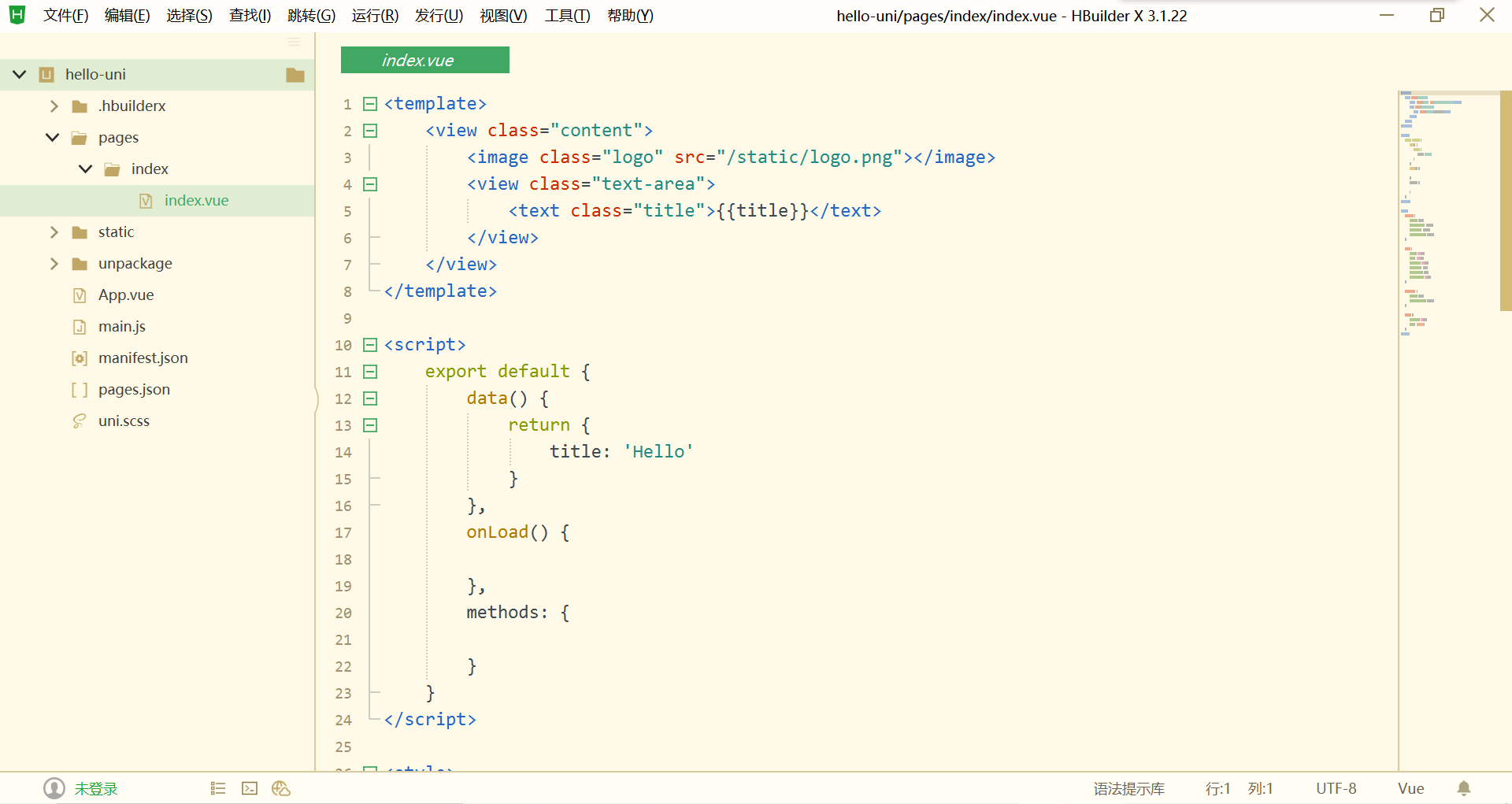The image size is (1512, 804).
Task: Open the 发行(U) menu
Action: [439, 16]
